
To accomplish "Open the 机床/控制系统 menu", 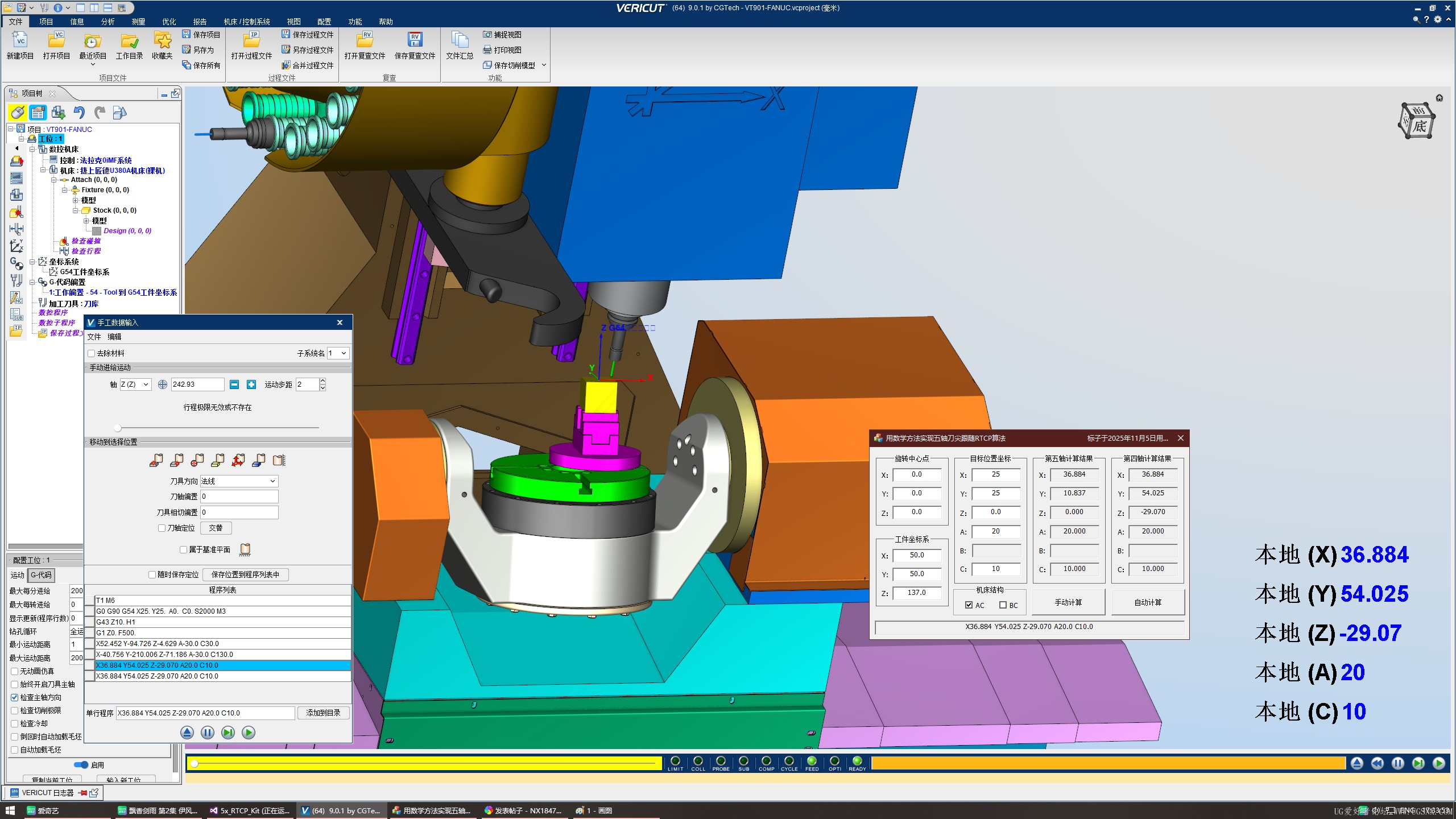I will (x=246, y=22).
